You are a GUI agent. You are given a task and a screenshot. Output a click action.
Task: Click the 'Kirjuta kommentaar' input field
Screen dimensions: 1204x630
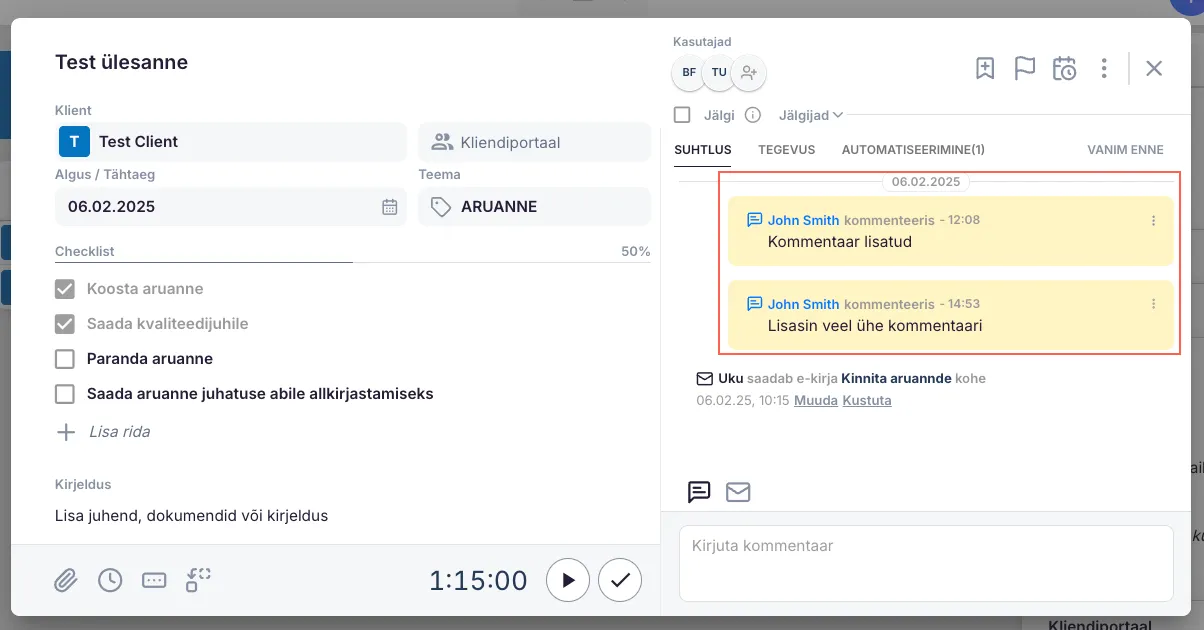pos(925,563)
